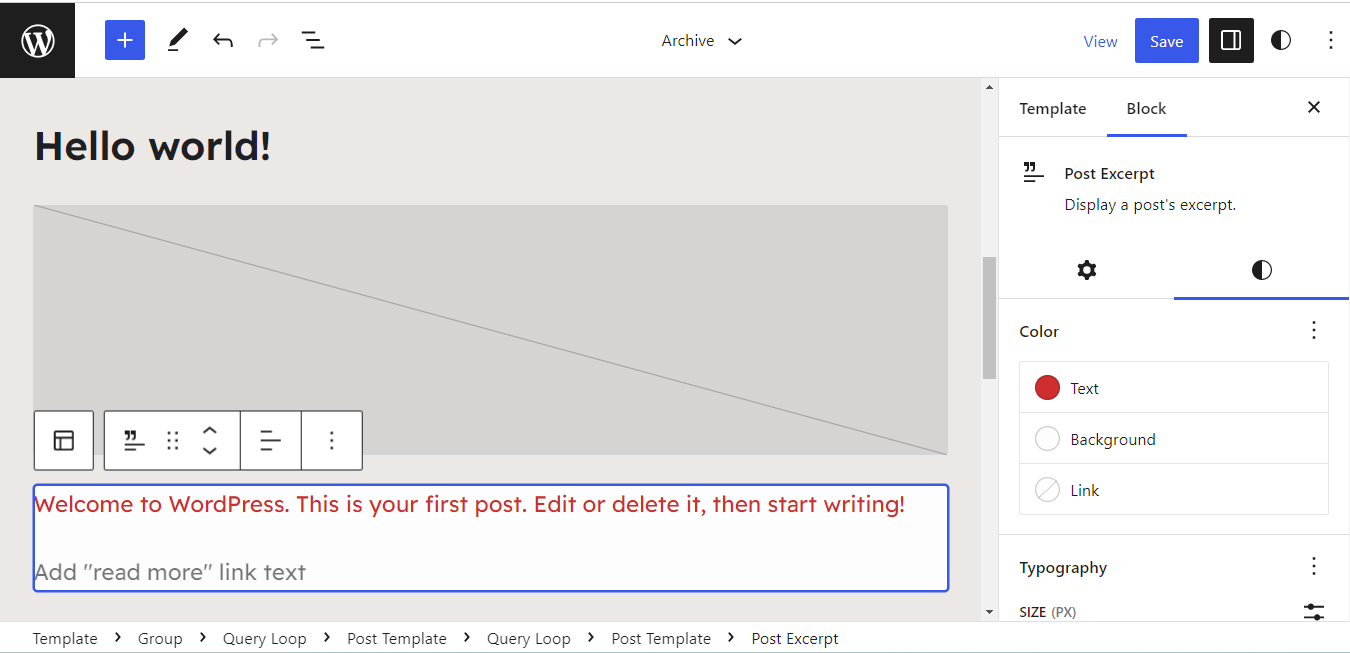Viewport: 1350px width, 653px height.
Task: Open the block inserter plus button
Action: (x=125, y=40)
